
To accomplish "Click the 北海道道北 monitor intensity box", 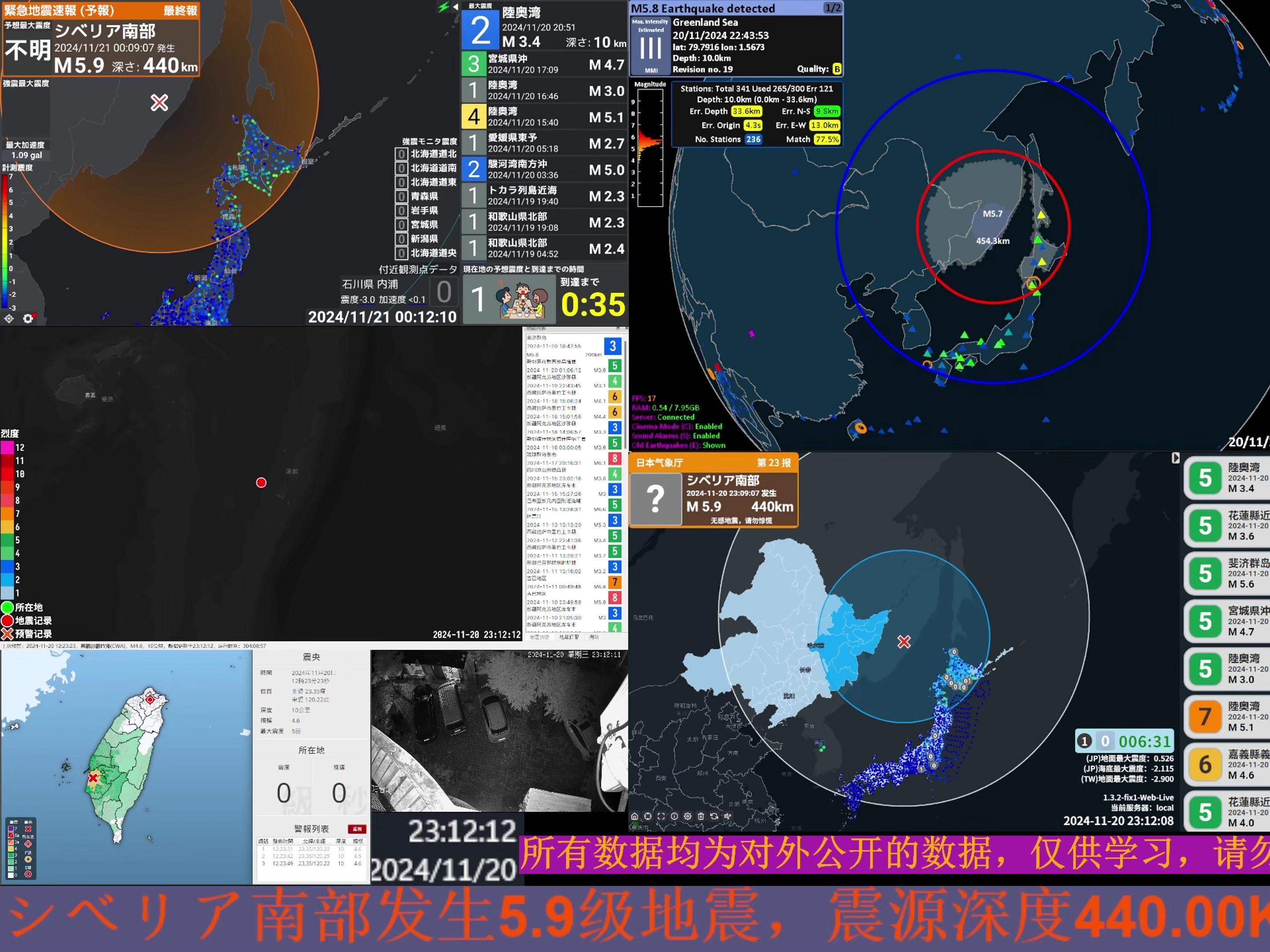I will tap(401, 154).
